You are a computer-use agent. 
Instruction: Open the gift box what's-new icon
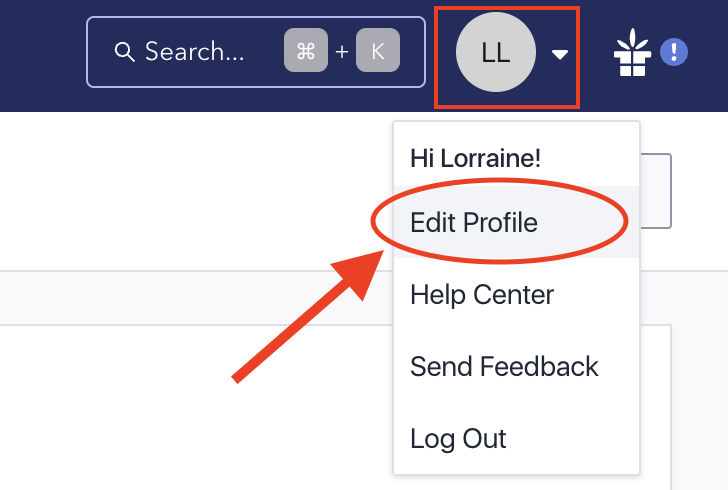(631, 55)
